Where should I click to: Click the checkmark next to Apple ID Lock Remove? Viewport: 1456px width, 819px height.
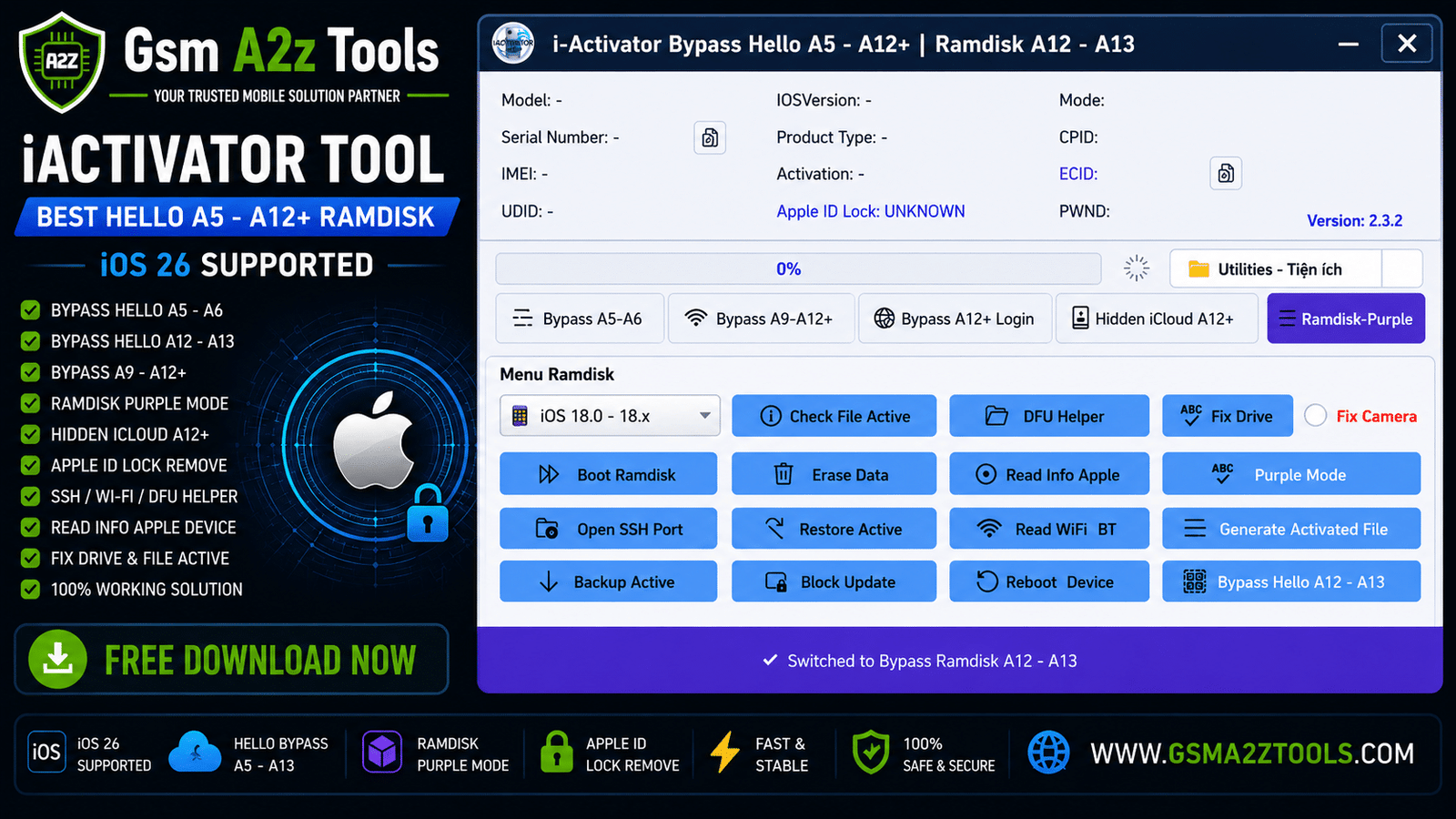(30, 465)
